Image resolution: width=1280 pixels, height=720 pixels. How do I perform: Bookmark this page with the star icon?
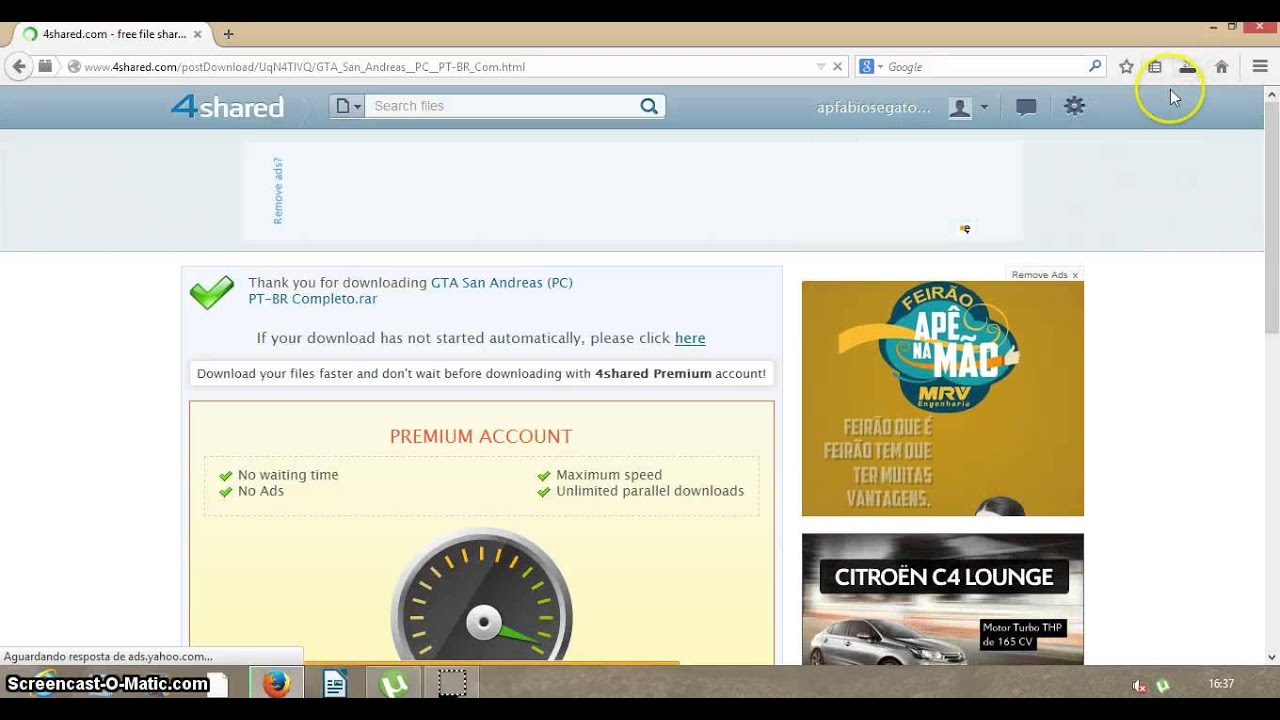click(1126, 67)
